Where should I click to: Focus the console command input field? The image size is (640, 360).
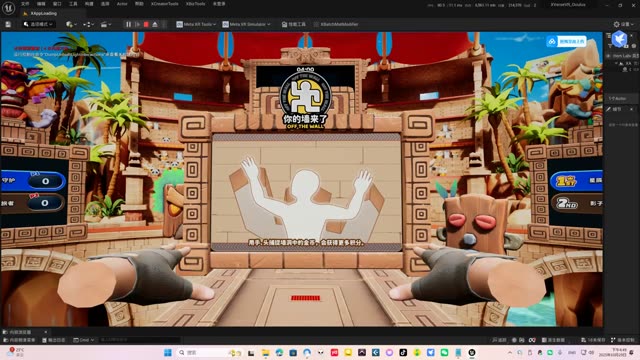click(x=139, y=340)
